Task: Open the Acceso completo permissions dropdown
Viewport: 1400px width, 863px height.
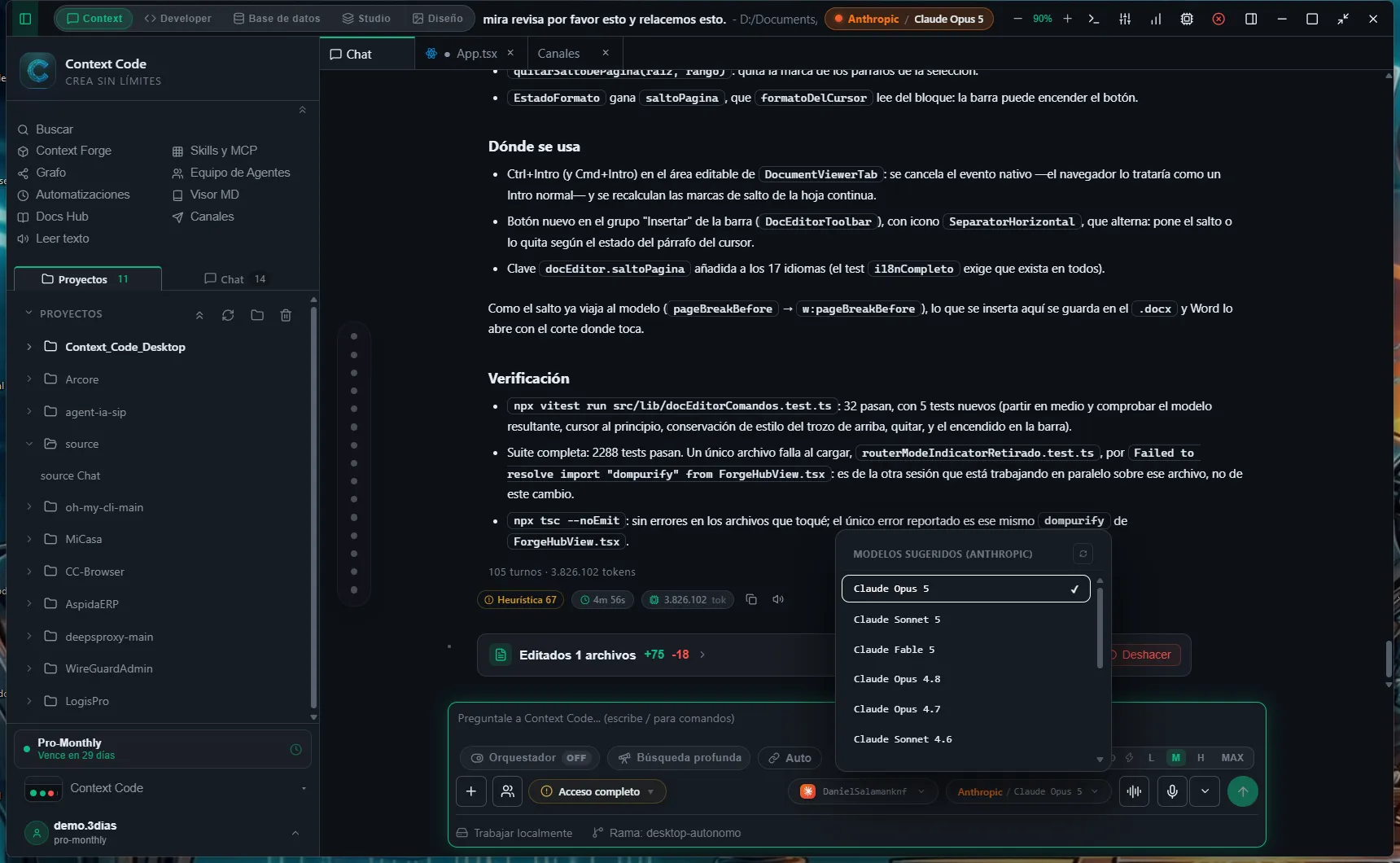Action: (x=597, y=791)
